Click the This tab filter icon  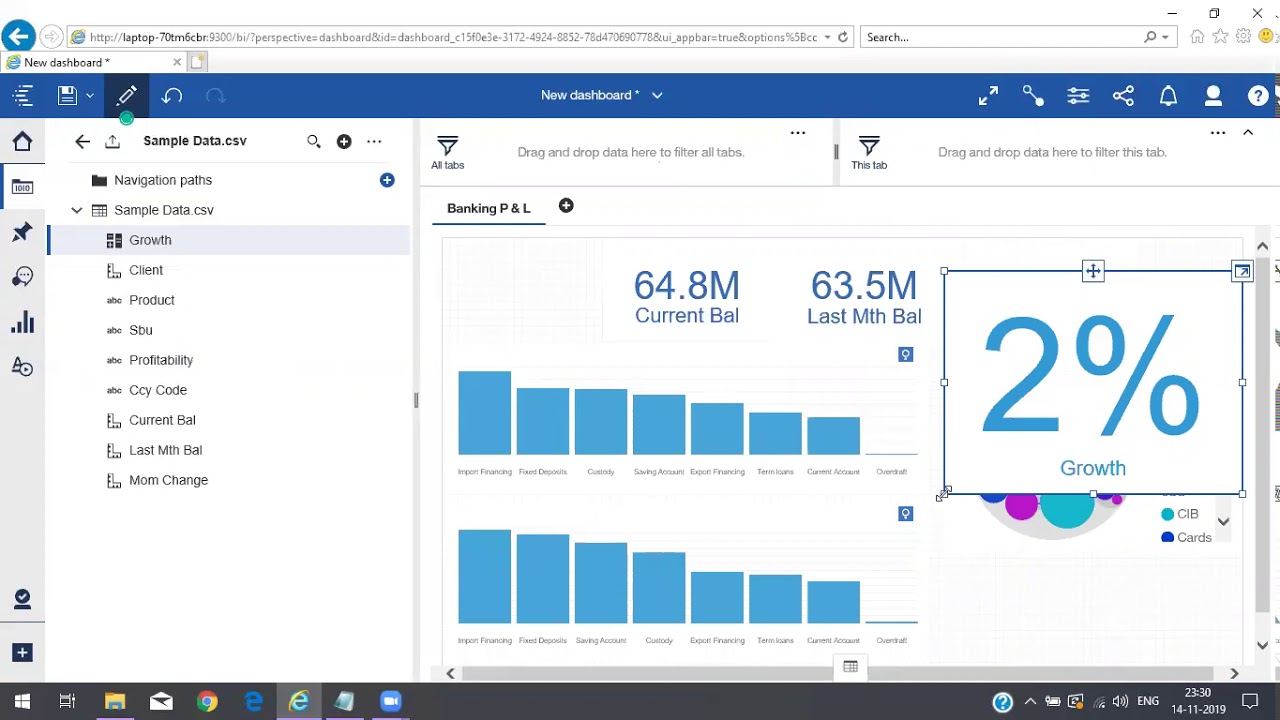click(x=869, y=146)
